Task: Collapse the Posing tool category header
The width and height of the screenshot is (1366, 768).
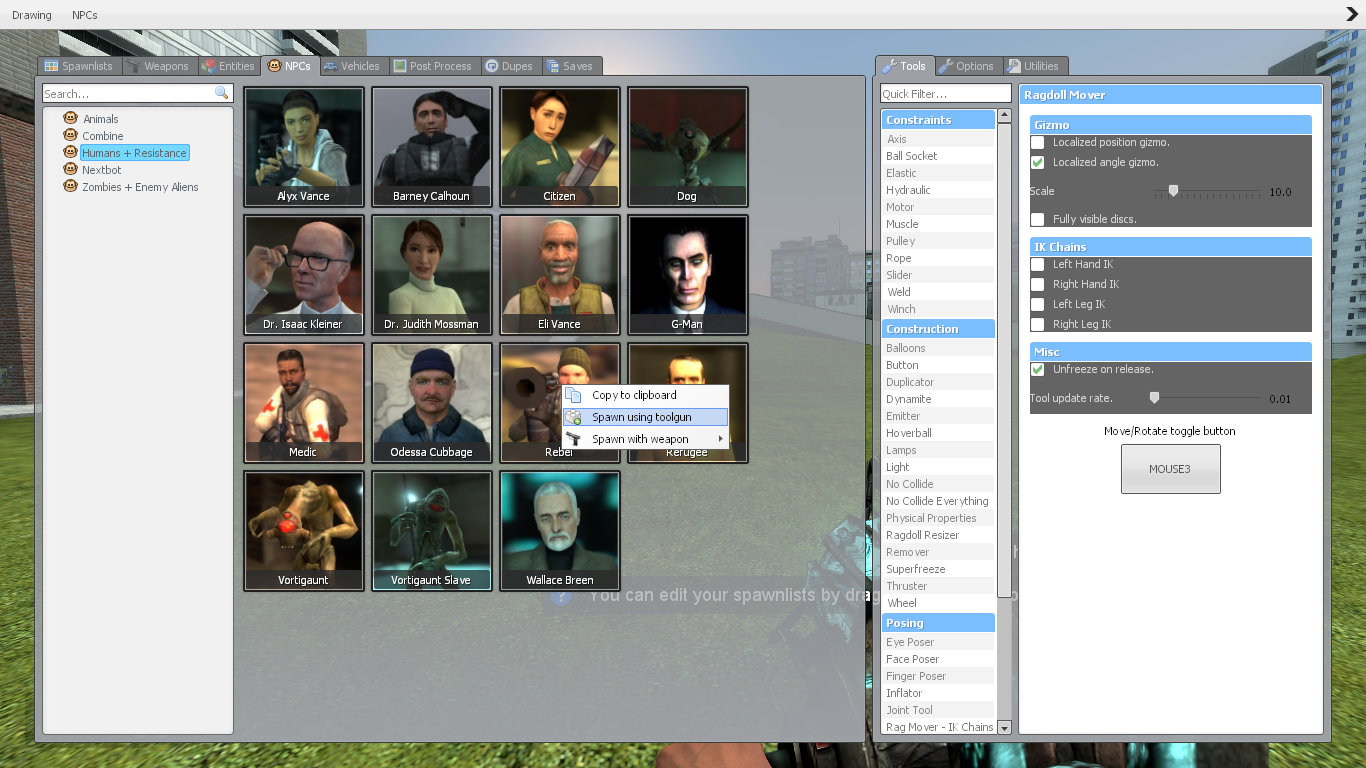Action: (938, 623)
